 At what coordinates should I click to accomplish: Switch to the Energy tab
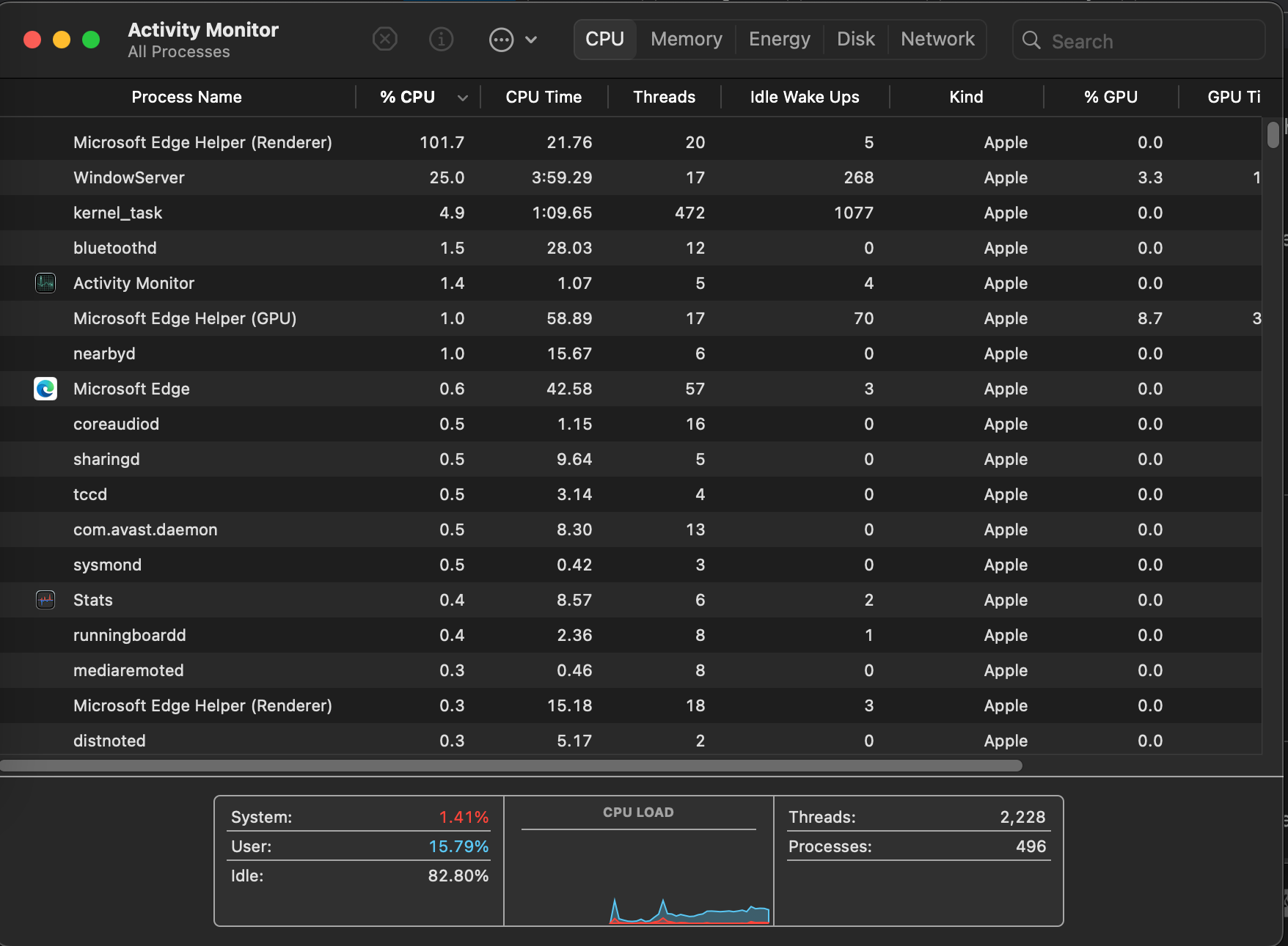click(x=779, y=39)
